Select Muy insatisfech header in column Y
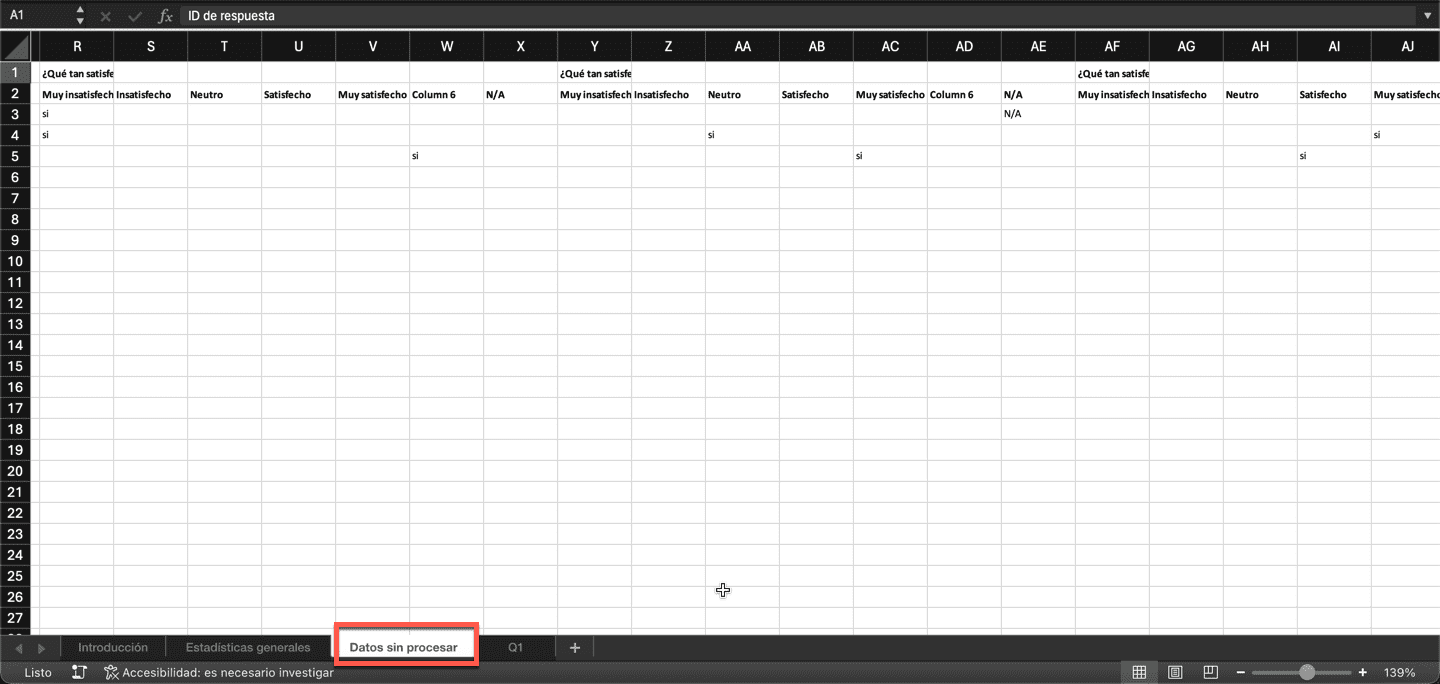 595,94
